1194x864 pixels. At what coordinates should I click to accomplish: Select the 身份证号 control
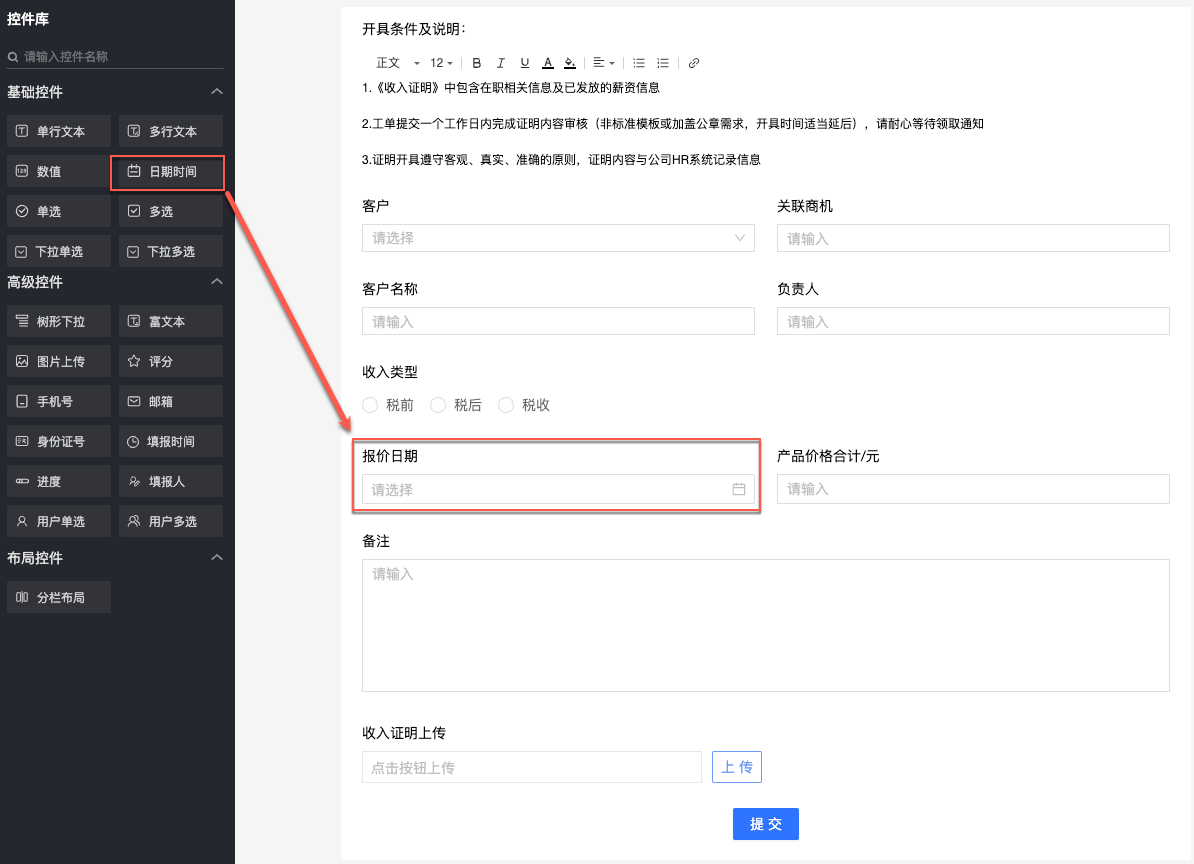(x=59, y=442)
